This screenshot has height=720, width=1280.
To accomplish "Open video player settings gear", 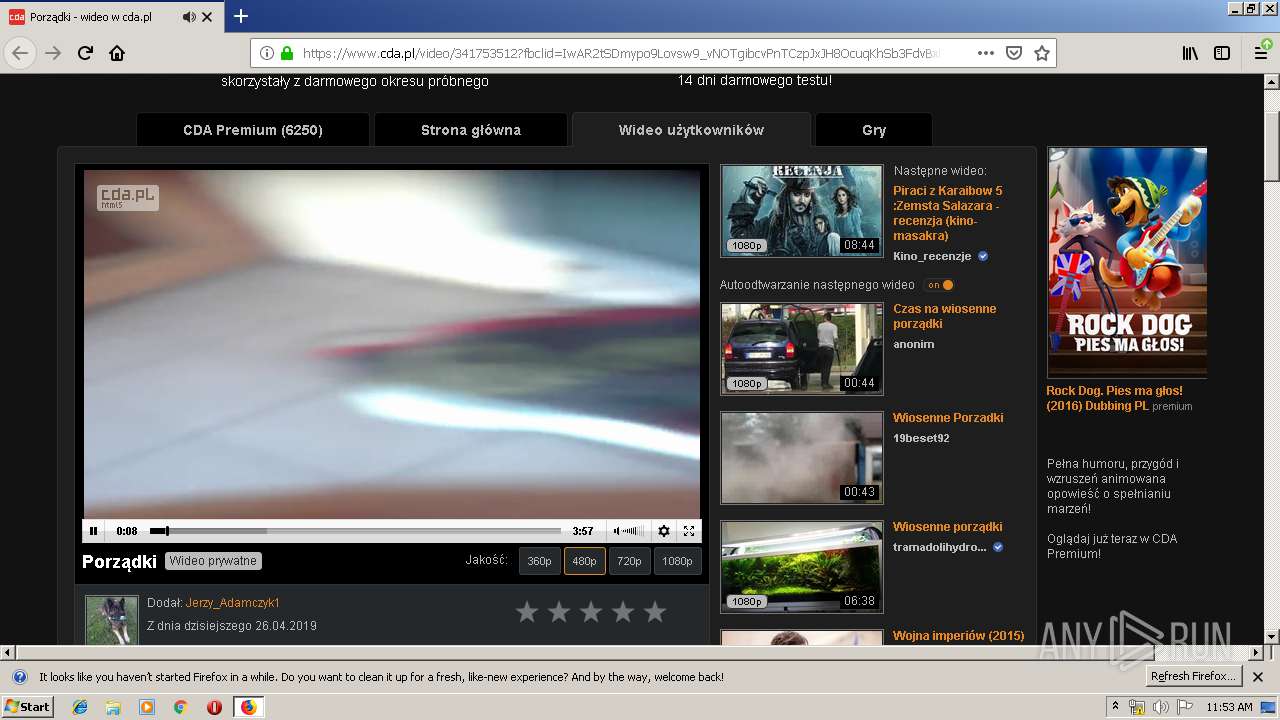I will click(x=663, y=531).
